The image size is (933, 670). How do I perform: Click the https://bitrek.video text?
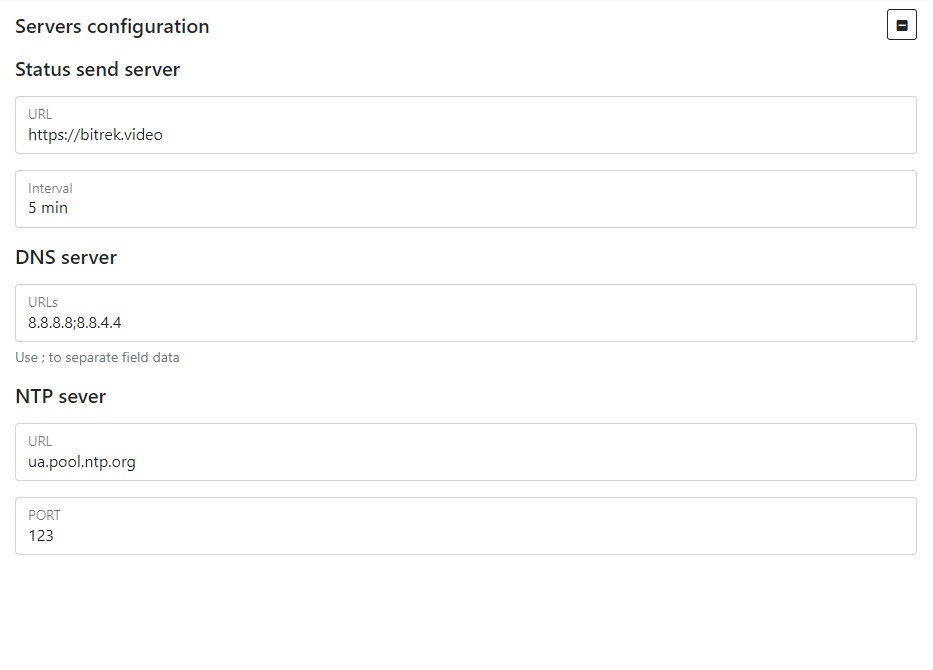click(95, 134)
